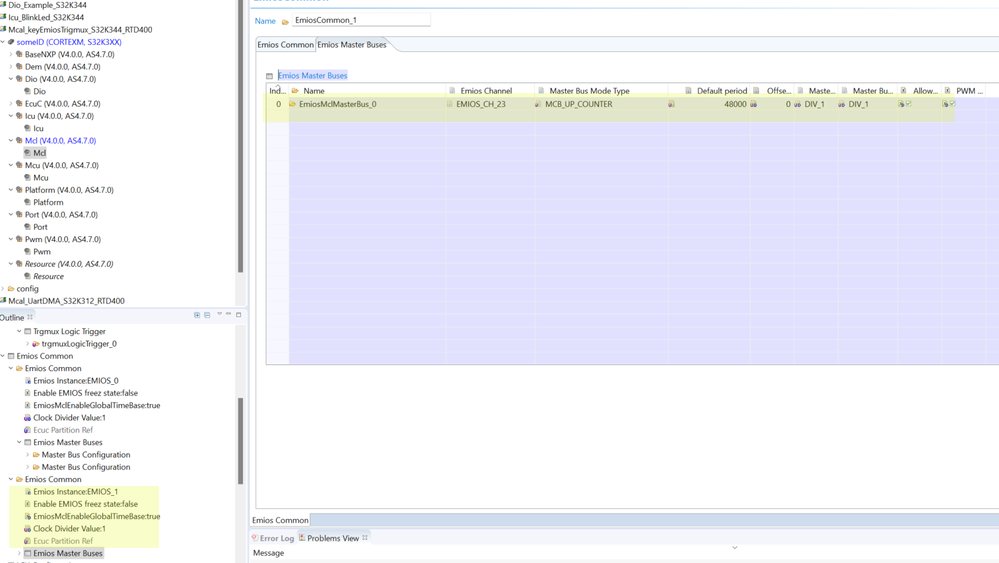Image resolution: width=999 pixels, height=563 pixels.
Task: Expand the config folder node
Action: [3, 289]
